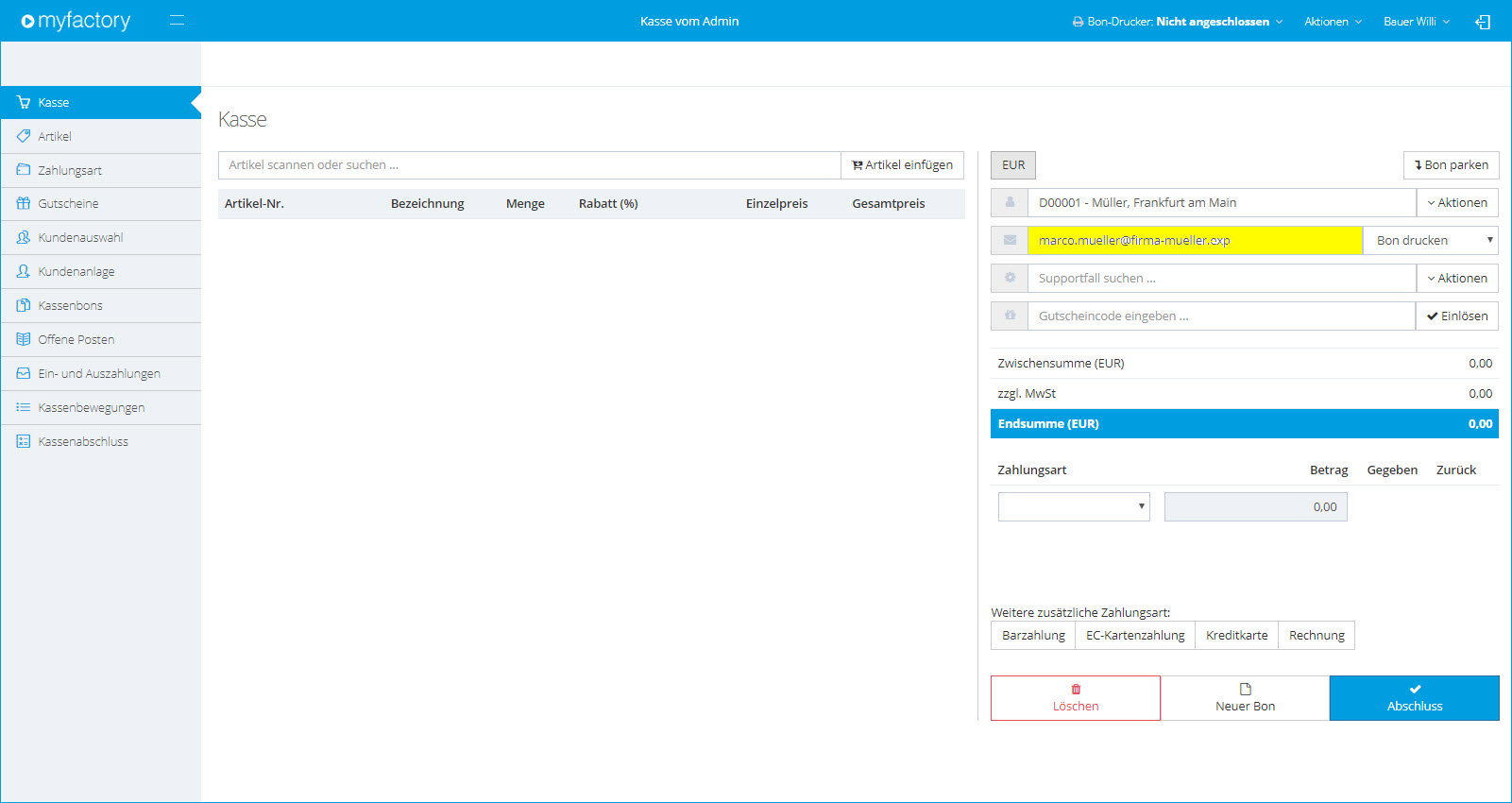Click the Offene Posten book icon
Screen dimensions: 1512x803
coord(24,339)
